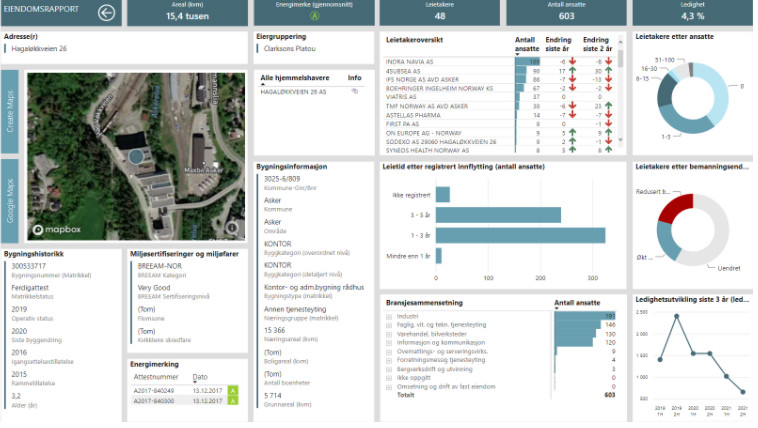Expand the Bergverksdrift og utvinning row

389,369
